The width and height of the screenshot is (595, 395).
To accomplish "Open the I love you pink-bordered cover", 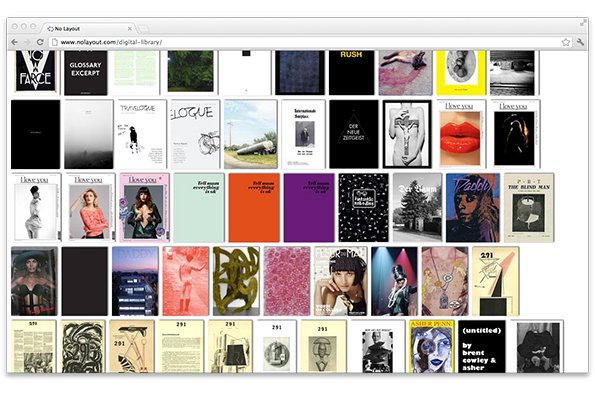I will pyautogui.click(x=145, y=208).
